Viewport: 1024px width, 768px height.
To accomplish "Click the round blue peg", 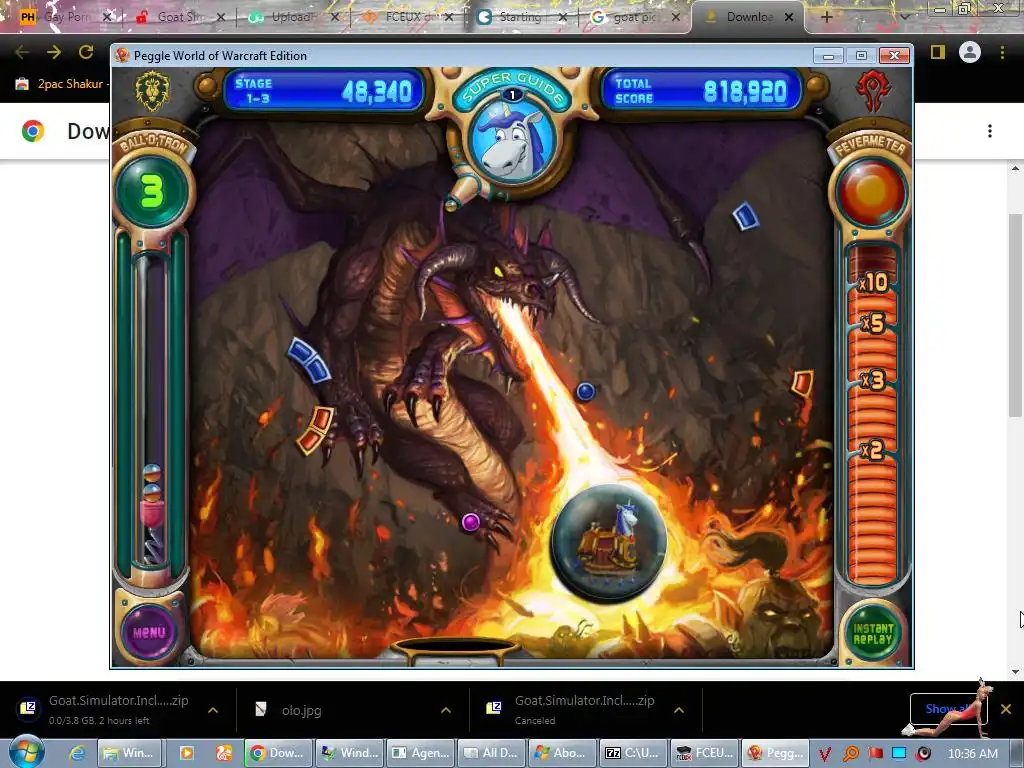I will (586, 391).
